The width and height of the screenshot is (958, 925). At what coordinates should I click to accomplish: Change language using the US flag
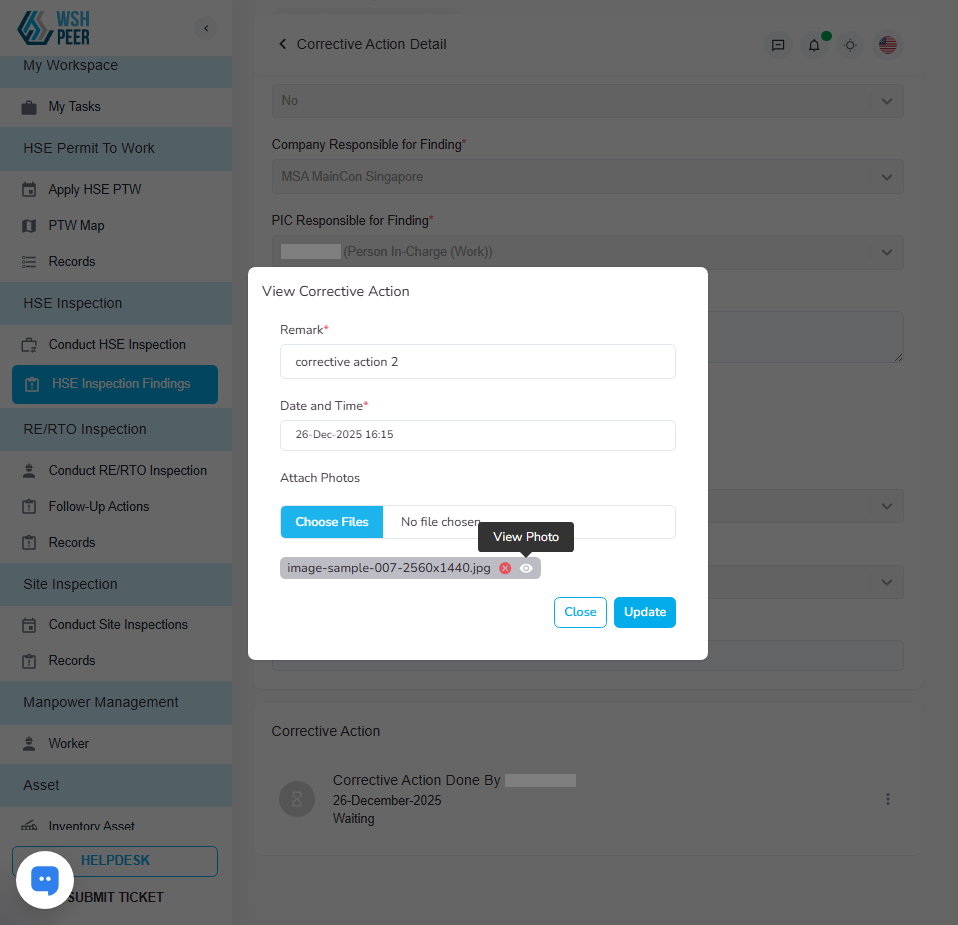pyautogui.click(x=887, y=45)
